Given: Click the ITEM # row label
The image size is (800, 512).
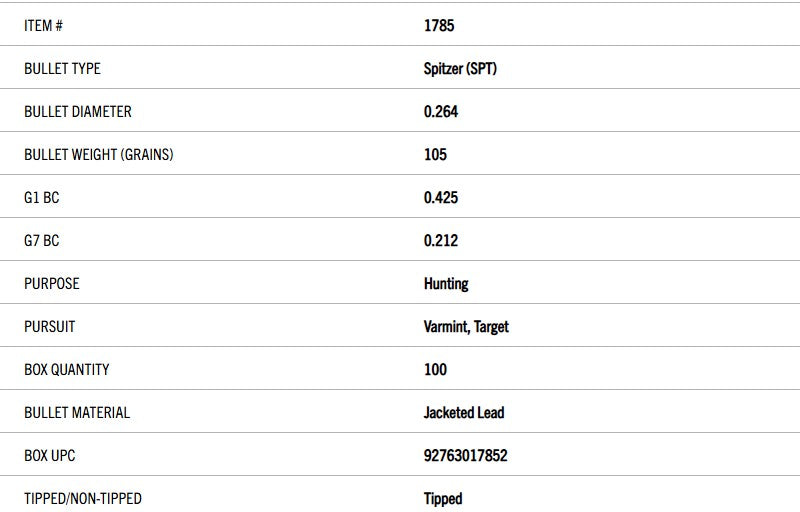Looking at the screenshot, I should [x=44, y=26].
